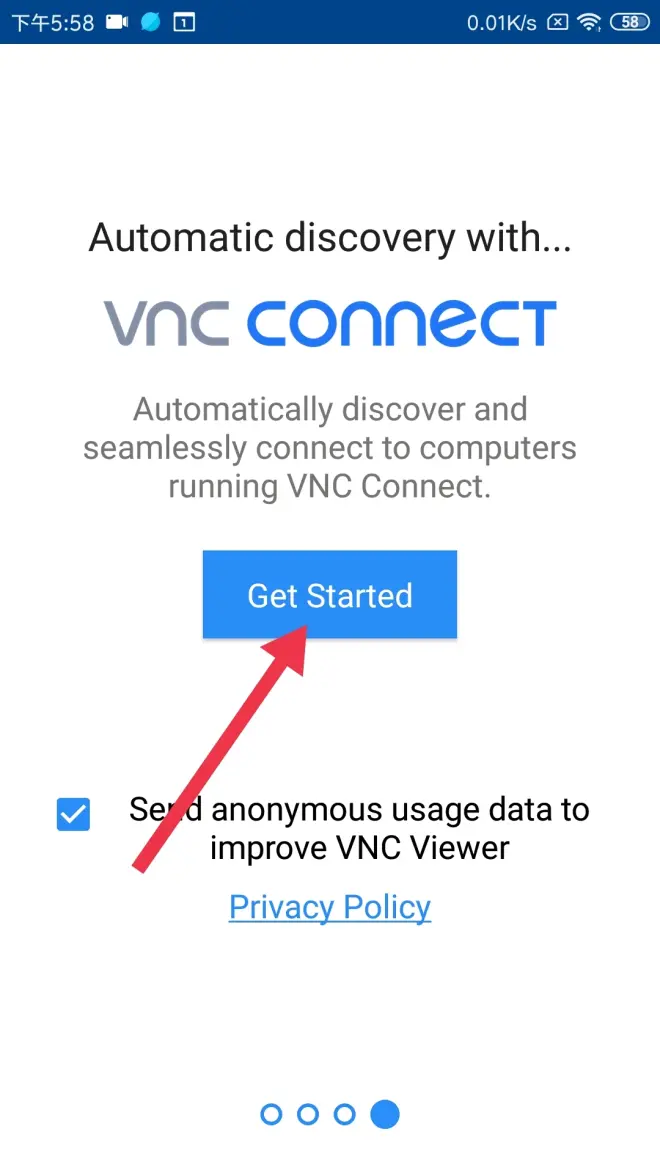Tap the crossed-out box icon beside Wi-Fi
This screenshot has height=1173, width=660.
(x=557, y=22)
